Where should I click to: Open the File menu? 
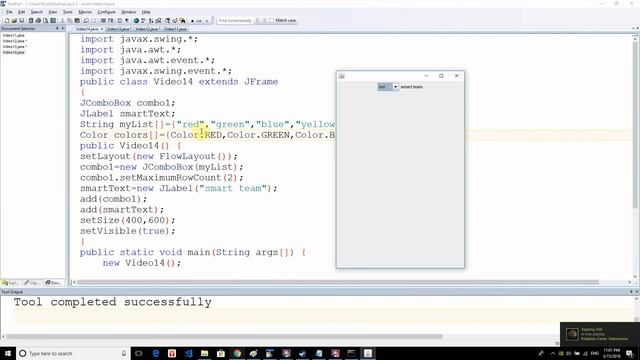(9, 12)
